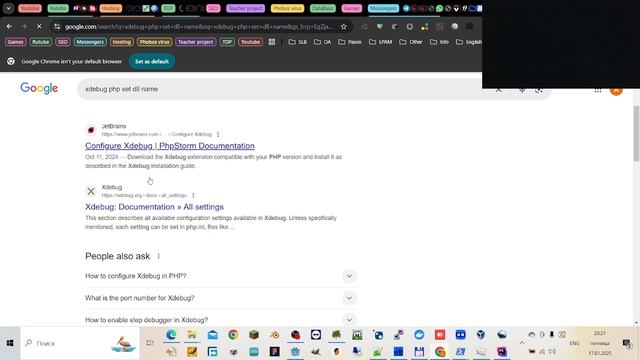Open the floppy disk icon on the taskbar
Viewport: 640px width, 360px height.
tap(419, 351)
